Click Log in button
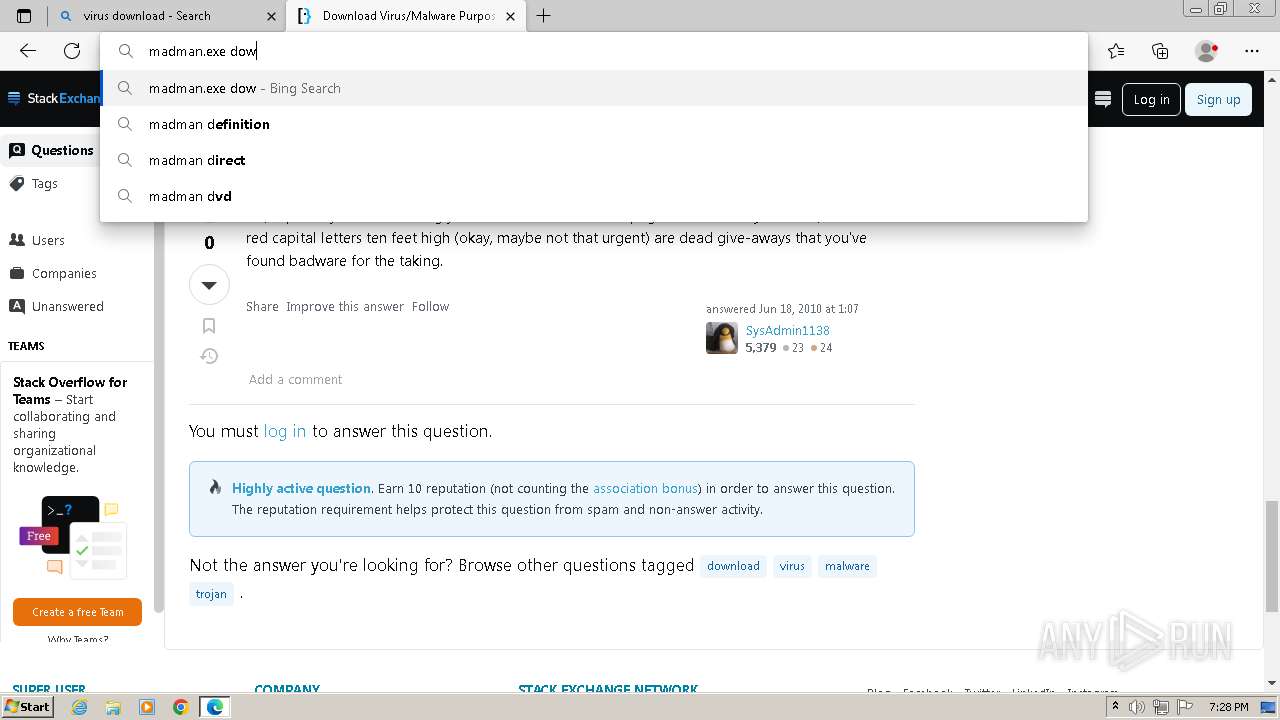The height and width of the screenshot is (720, 1280). tap(1151, 99)
